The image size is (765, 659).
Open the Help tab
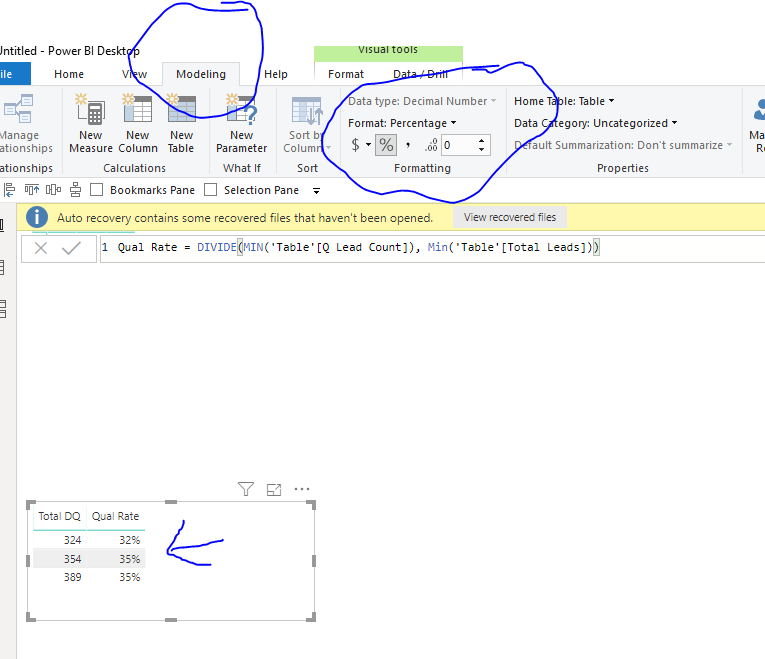coord(276,74)
